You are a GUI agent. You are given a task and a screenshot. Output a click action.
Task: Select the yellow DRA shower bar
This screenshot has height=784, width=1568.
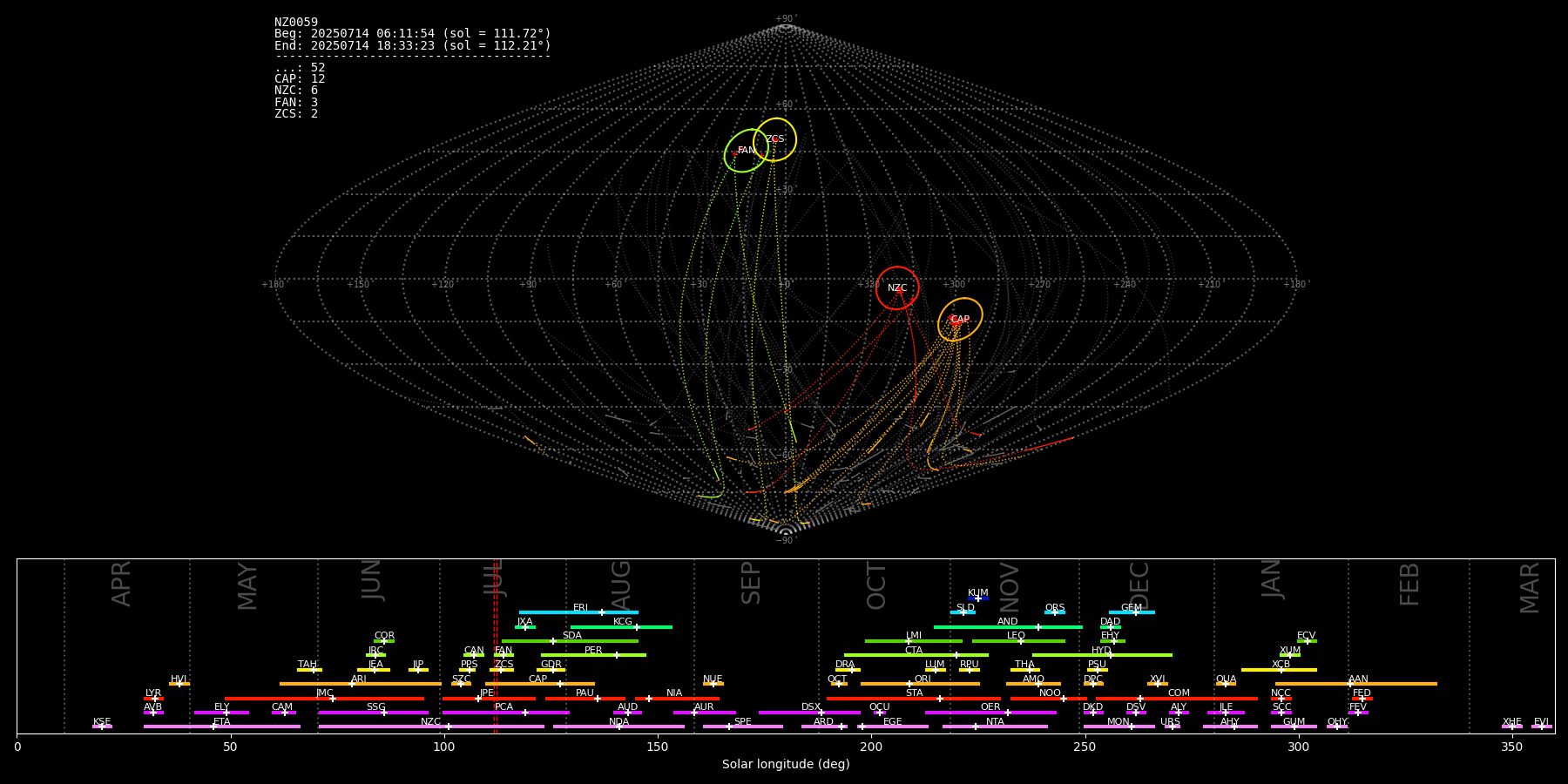(x=848, y=670)
